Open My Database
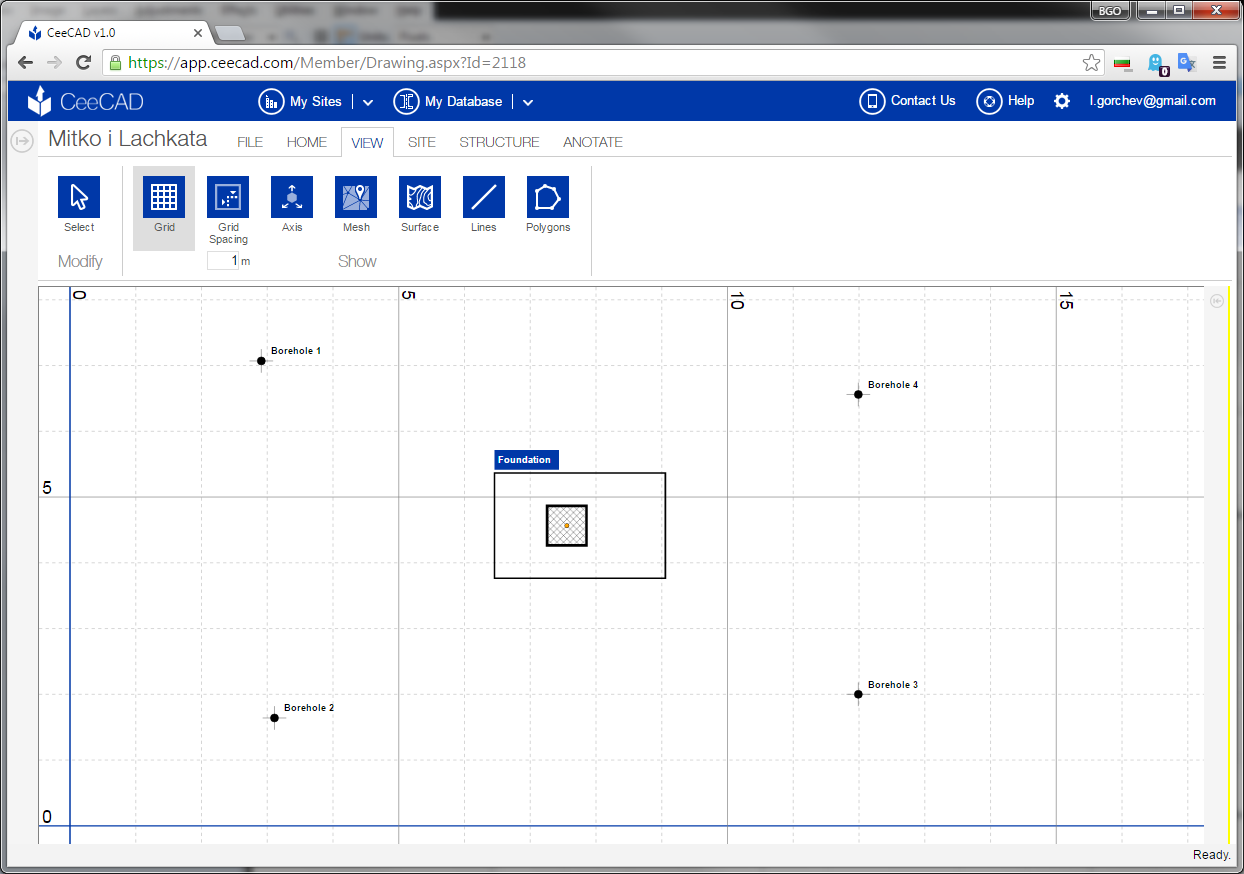This screenshot has height=874, width=1244. coord(448,101)
